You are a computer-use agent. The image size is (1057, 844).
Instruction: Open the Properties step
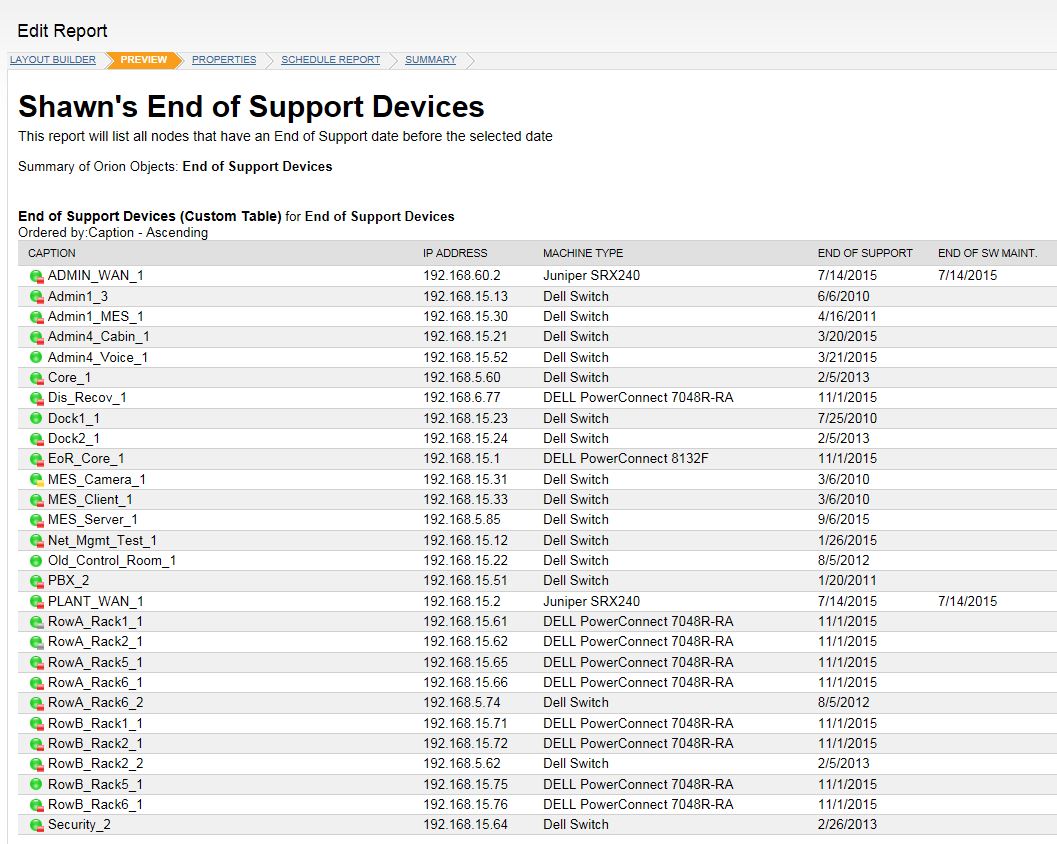click(x=224, y=60)
